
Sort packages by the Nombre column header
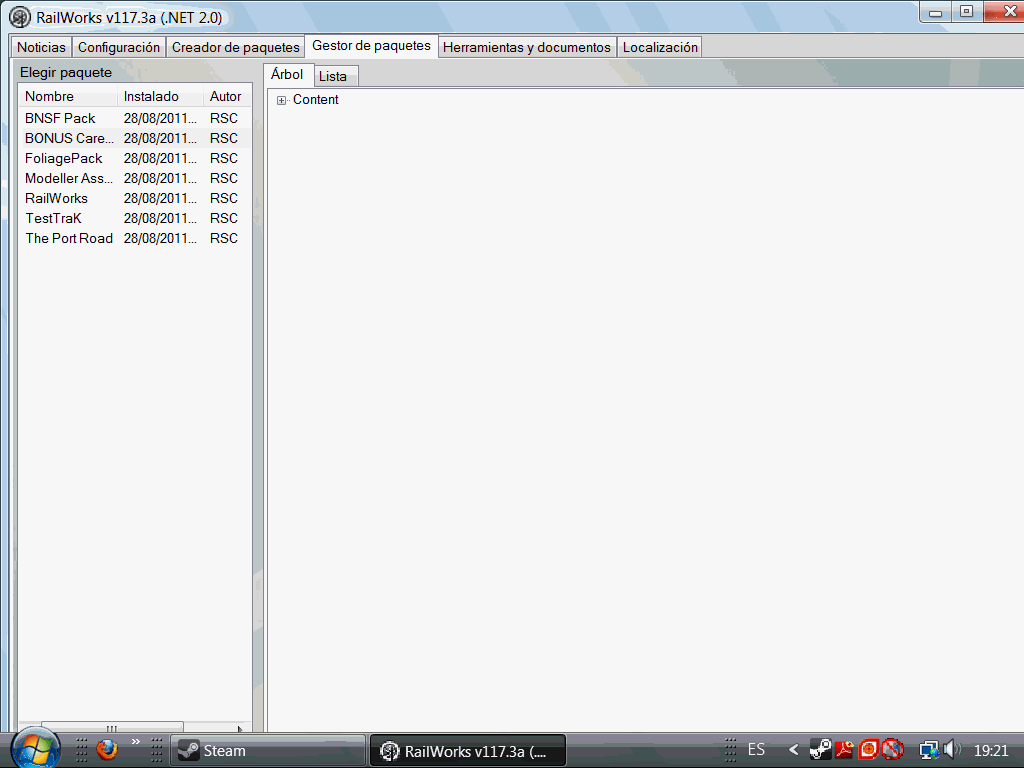[x=67, y=97]
